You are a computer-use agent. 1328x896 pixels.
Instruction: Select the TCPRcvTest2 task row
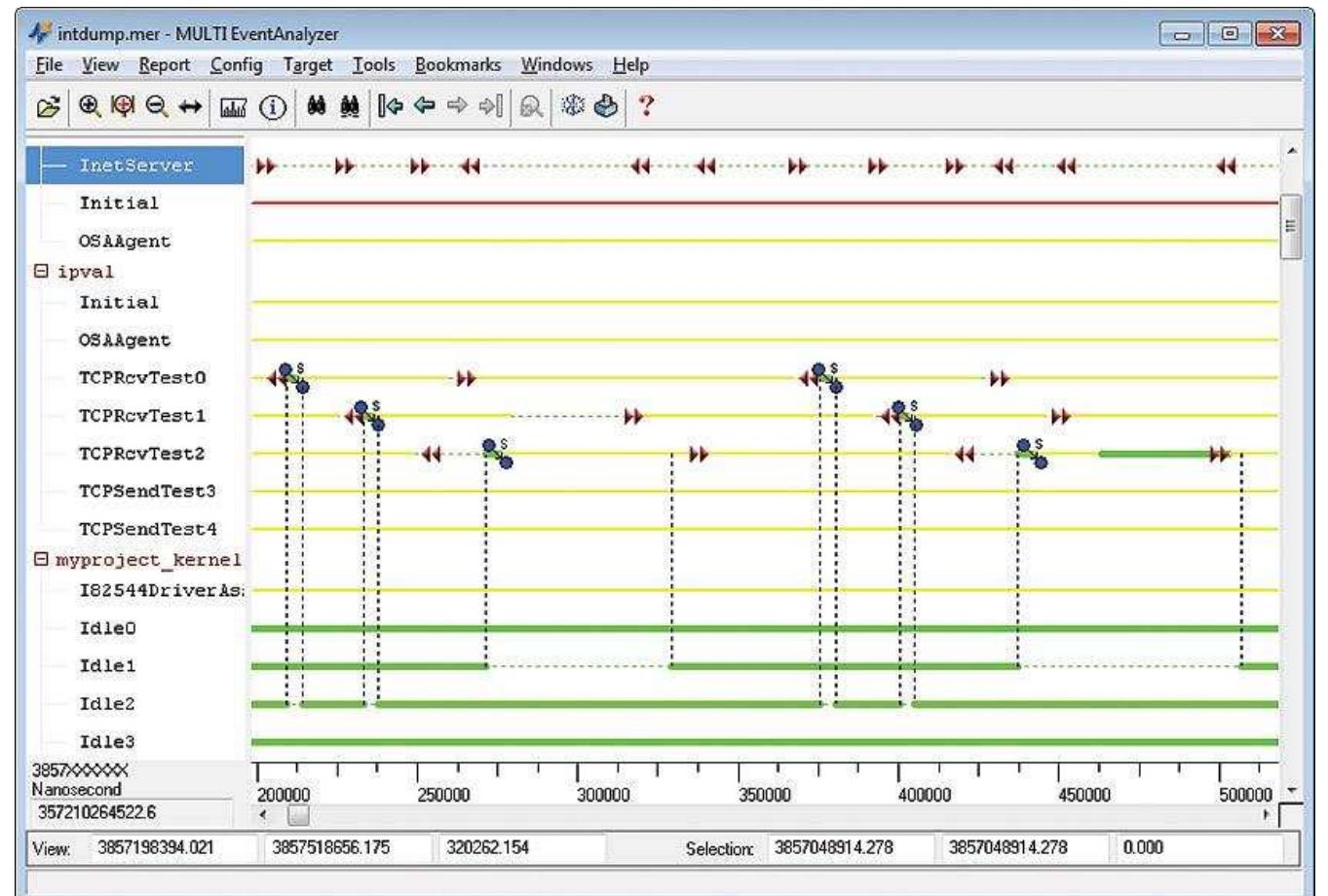pyautogui.click(x=142, y=454)
